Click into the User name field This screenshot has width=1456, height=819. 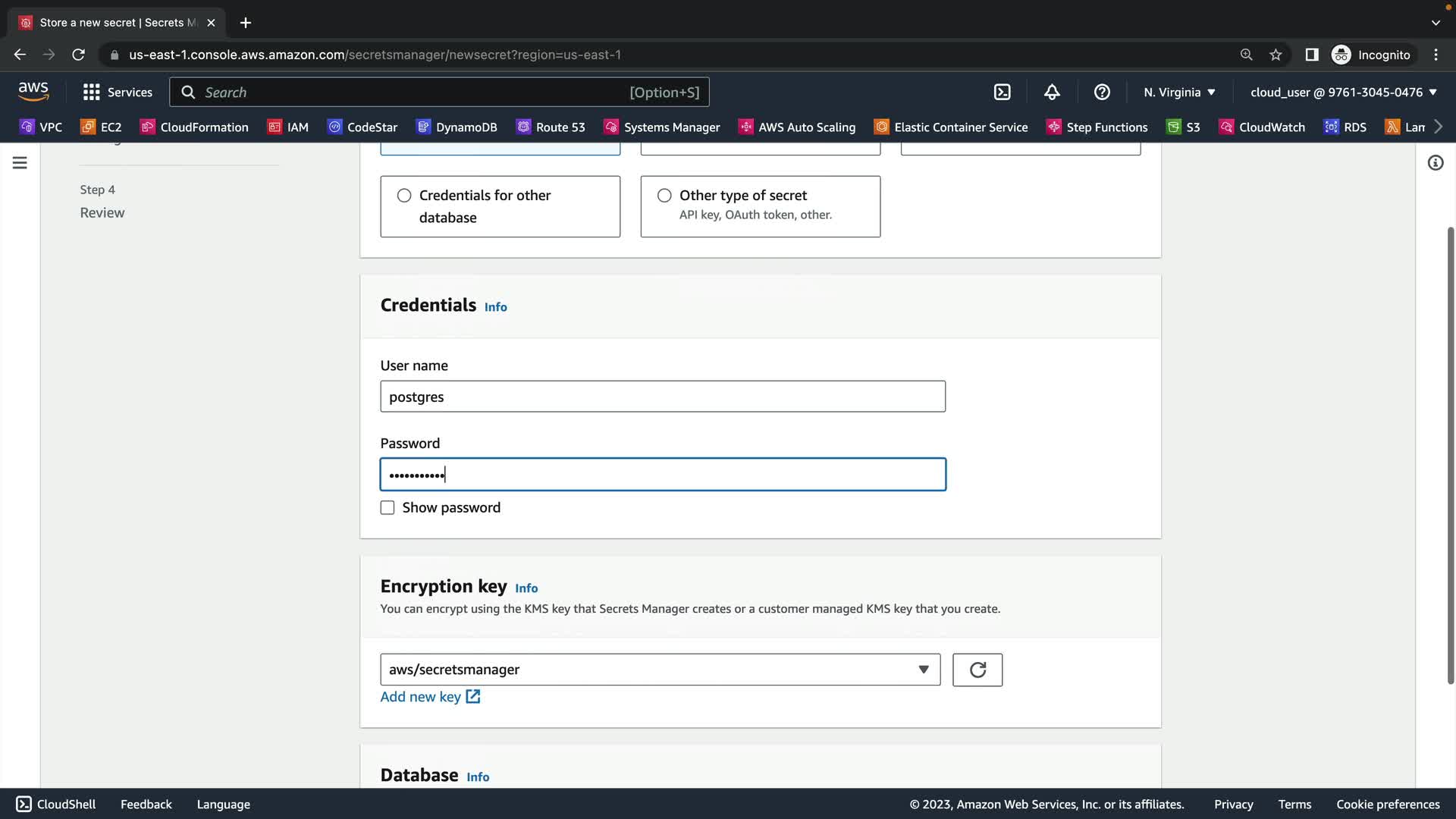click(662, 397)
